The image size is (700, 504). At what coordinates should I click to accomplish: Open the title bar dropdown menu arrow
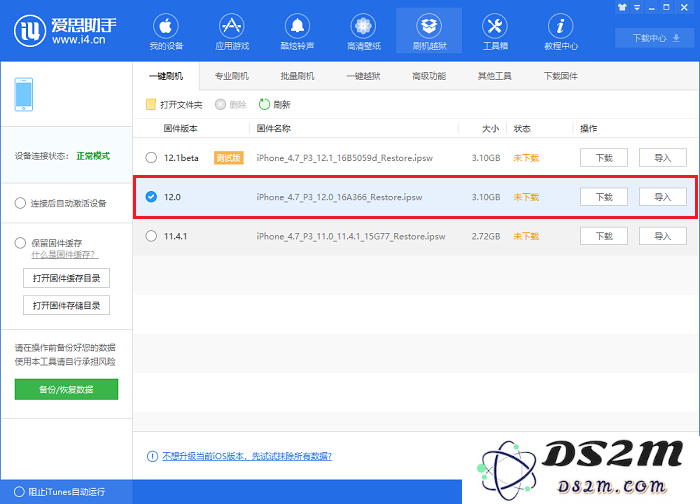(637, 7)
